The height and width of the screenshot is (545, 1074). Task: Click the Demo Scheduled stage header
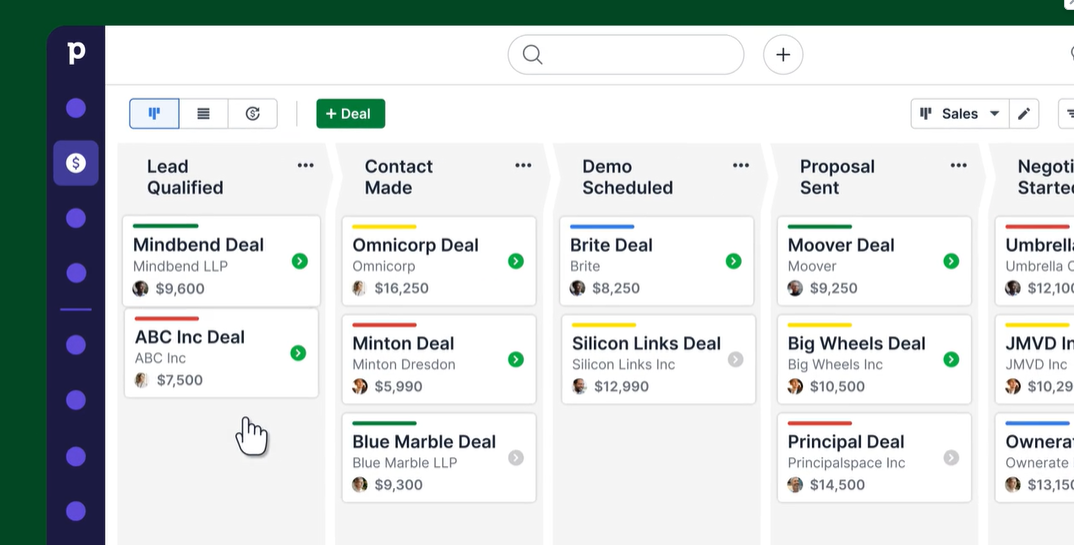click(x=627, y=177)
